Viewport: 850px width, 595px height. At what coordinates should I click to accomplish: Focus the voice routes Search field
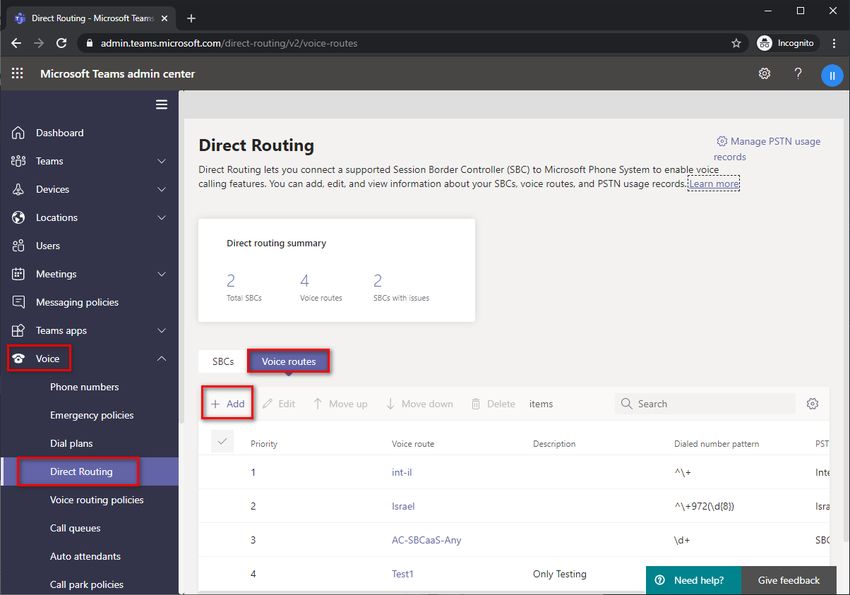pyautogui.click(x=705, y=404)
